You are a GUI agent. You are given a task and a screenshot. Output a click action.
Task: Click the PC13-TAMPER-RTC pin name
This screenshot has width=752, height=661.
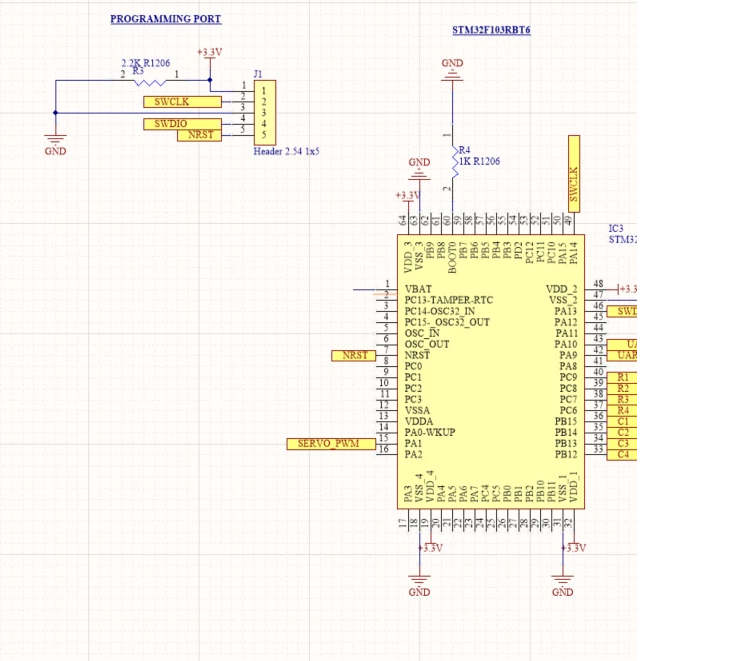pyautogui.click(x=449, y=300)
